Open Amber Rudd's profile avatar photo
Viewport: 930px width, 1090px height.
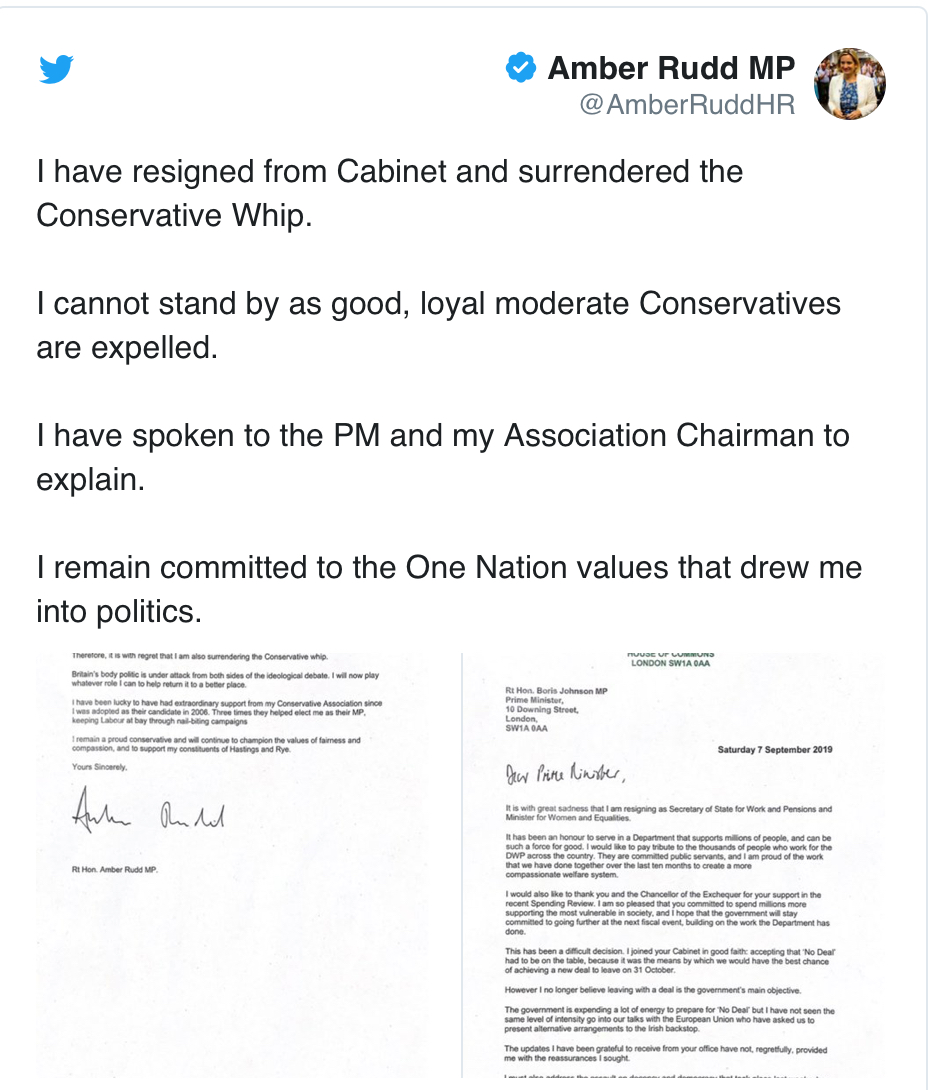click(849, 83)
